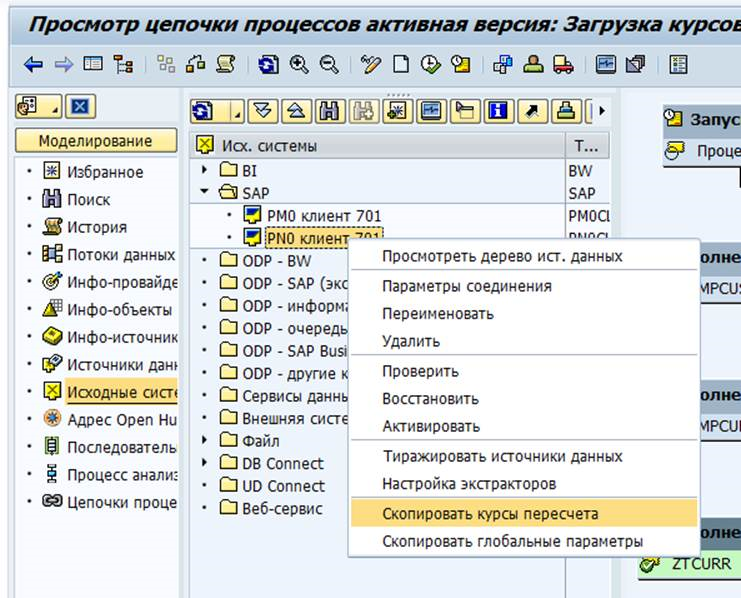Viewport: 741px width, 598px height.
Task: Select Активировать in context menu
Action: point(524,426)
